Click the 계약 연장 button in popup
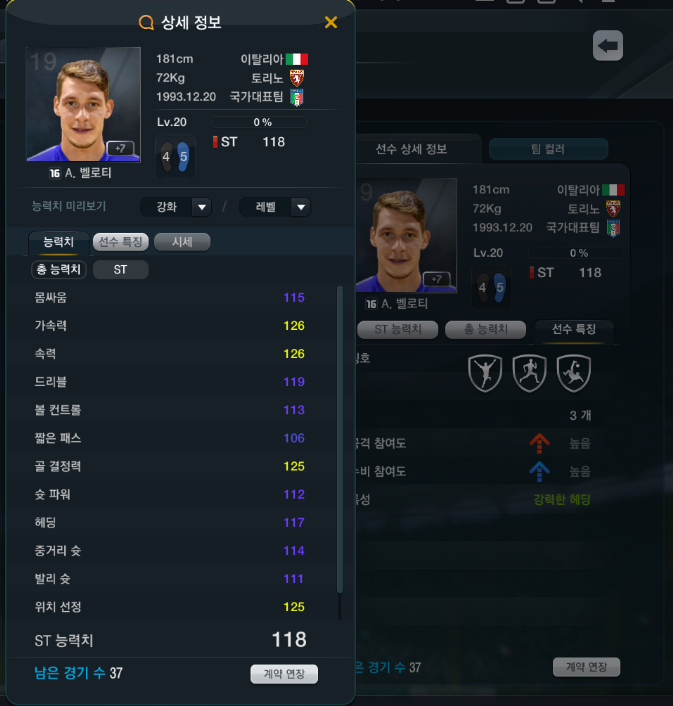The height and width of the screenshot is (706, 673). [284, 674]
